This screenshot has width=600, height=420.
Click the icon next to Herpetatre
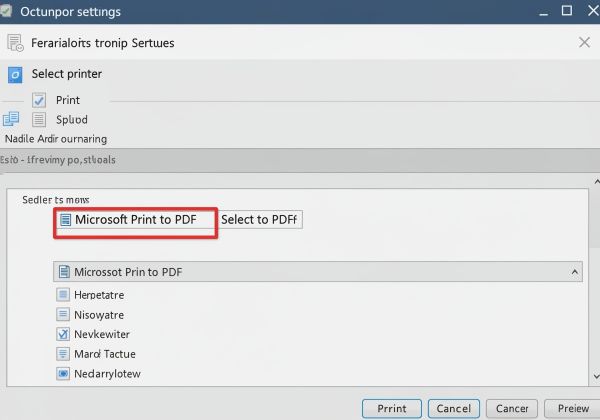tap(64, 295)
